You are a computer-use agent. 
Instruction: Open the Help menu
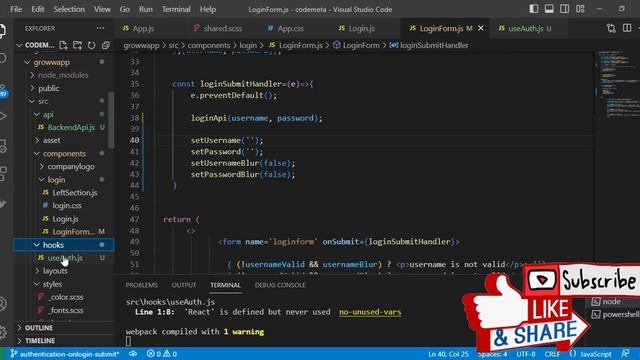[208, 9]
